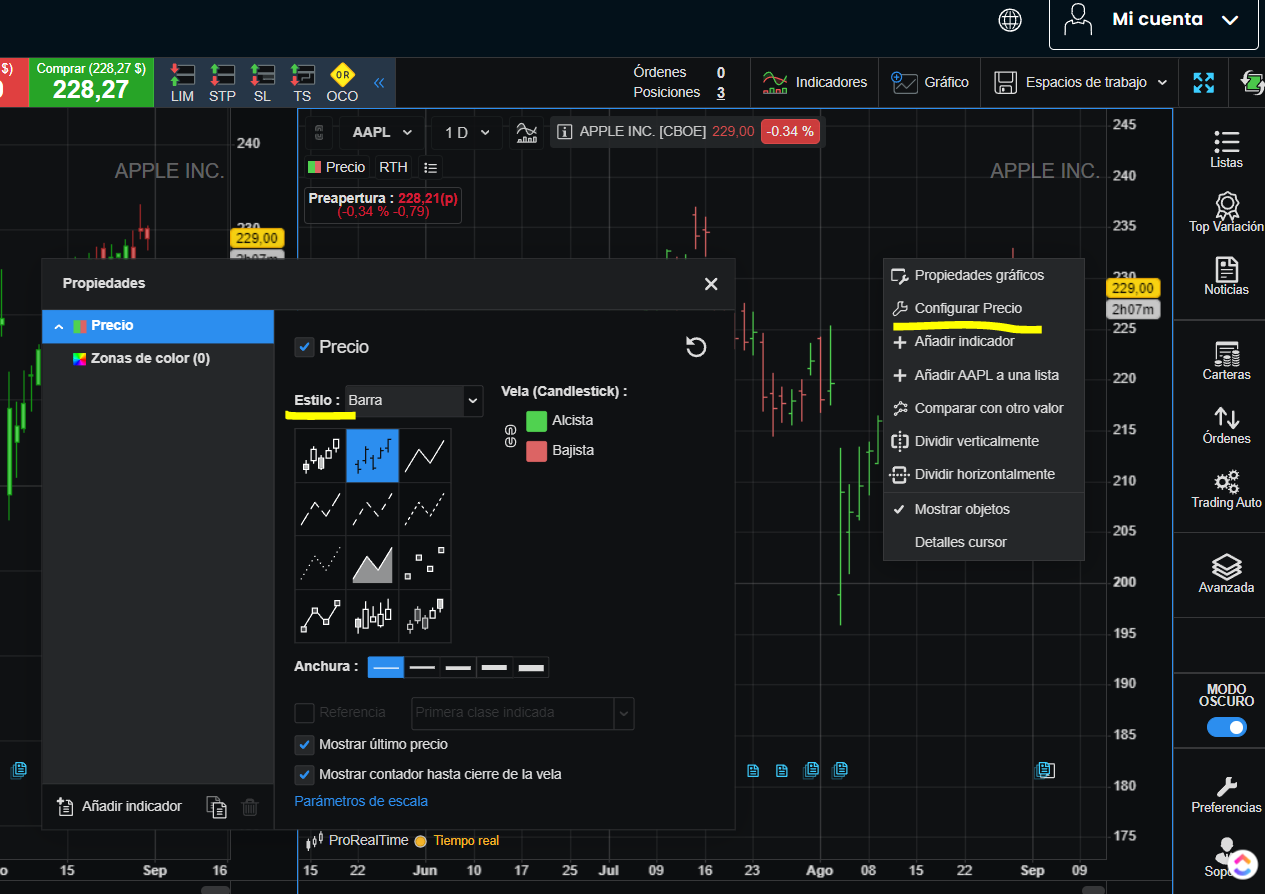This screenshot has width=1265, height=894.
Task: Close the Propiedades dialog
Action: pos(711,284)
